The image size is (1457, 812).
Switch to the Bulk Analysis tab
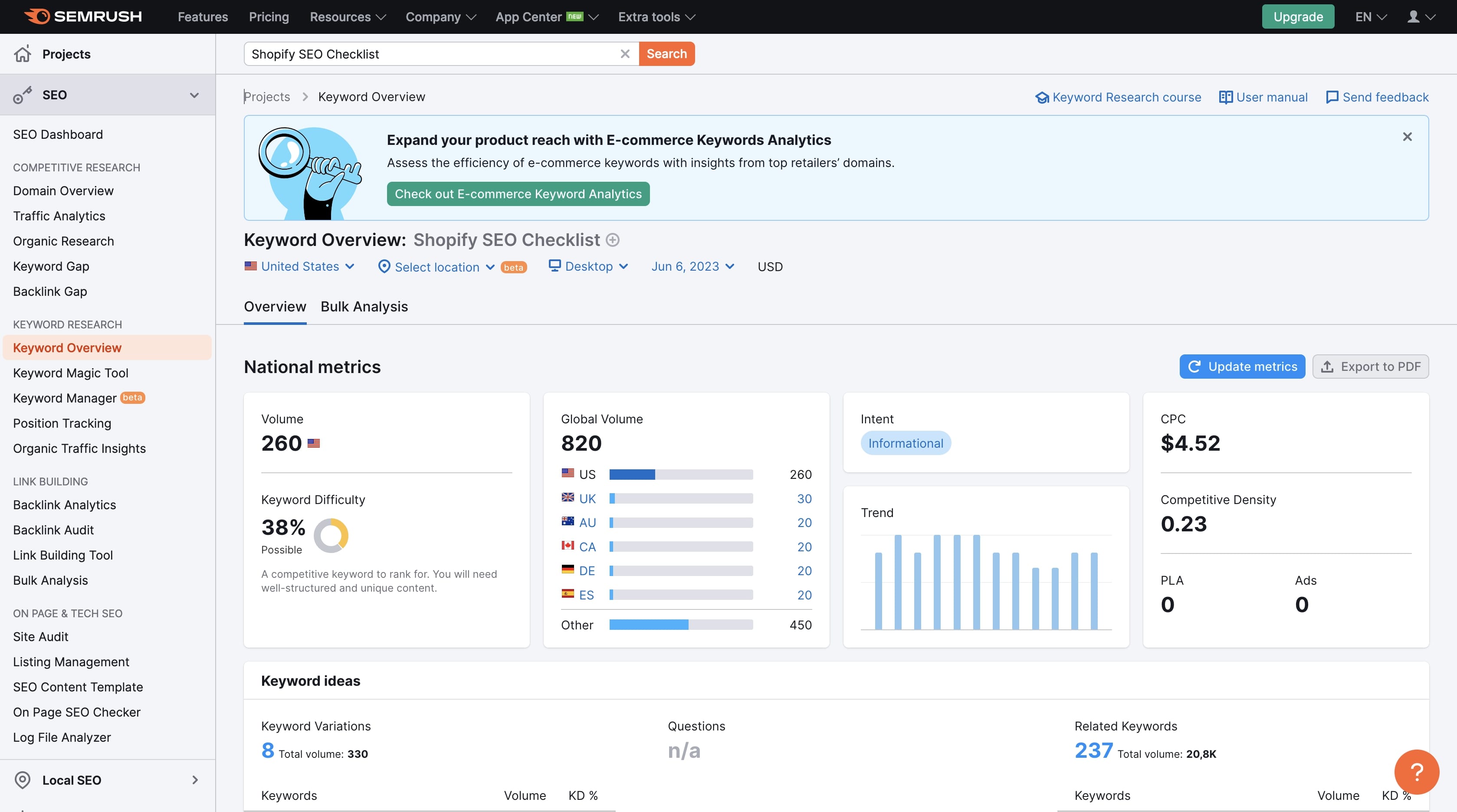(364, 307)
